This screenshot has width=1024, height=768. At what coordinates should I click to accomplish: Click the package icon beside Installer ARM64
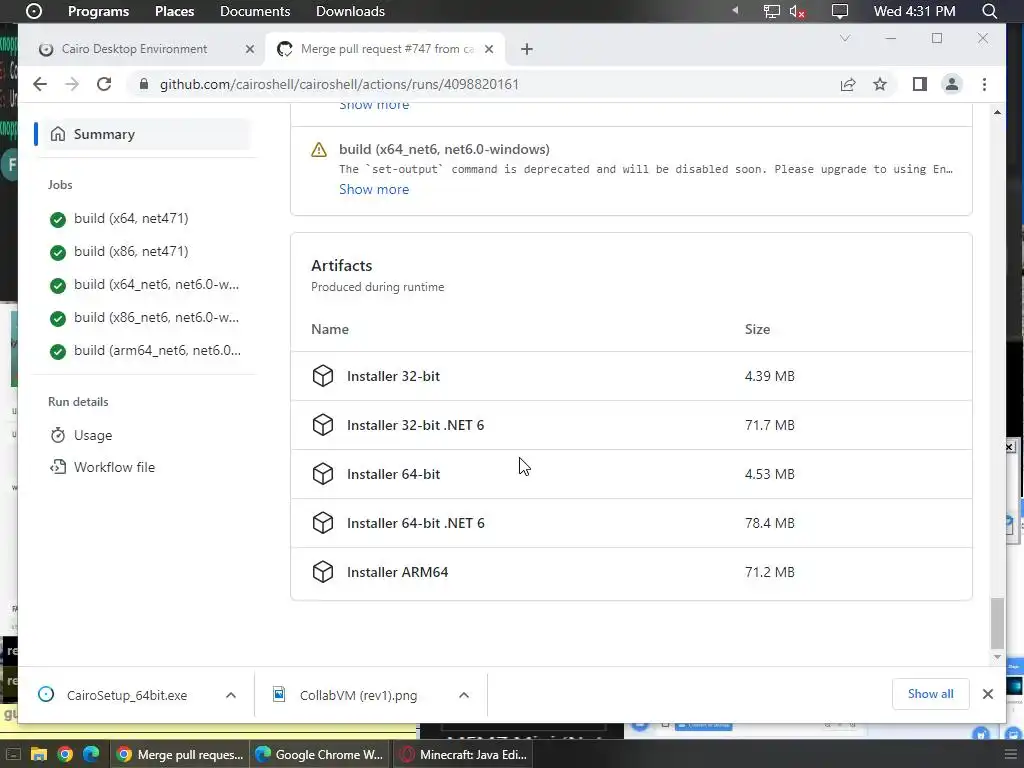click(x=323, y=572)
